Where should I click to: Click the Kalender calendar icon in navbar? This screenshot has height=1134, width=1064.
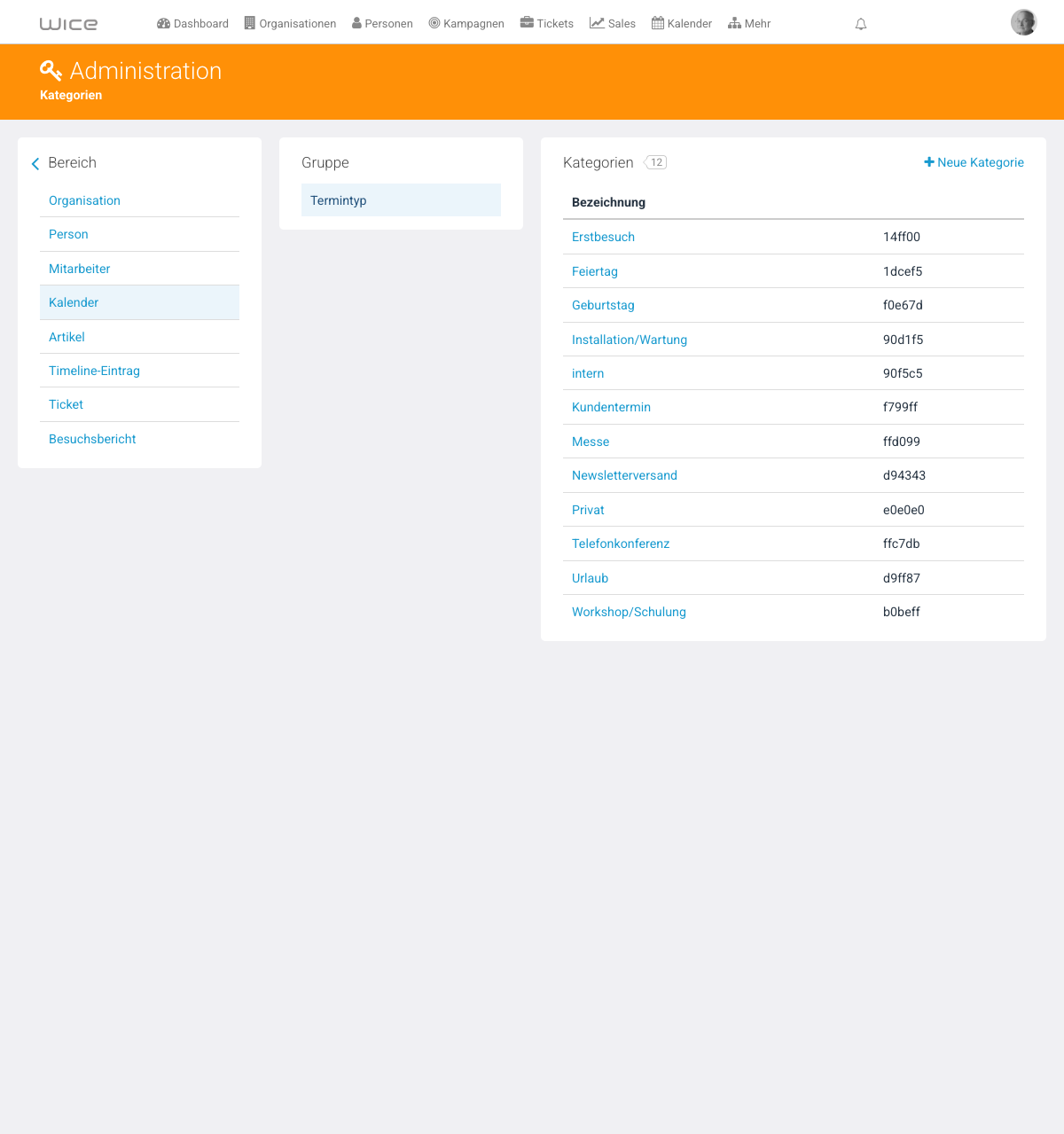coord(658,23)
